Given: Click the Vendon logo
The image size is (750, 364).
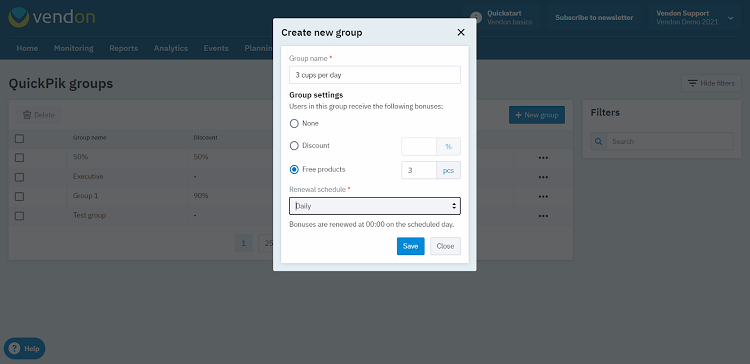Looking at the screenshot, I should pyautogui.click(x=52, y=18).
